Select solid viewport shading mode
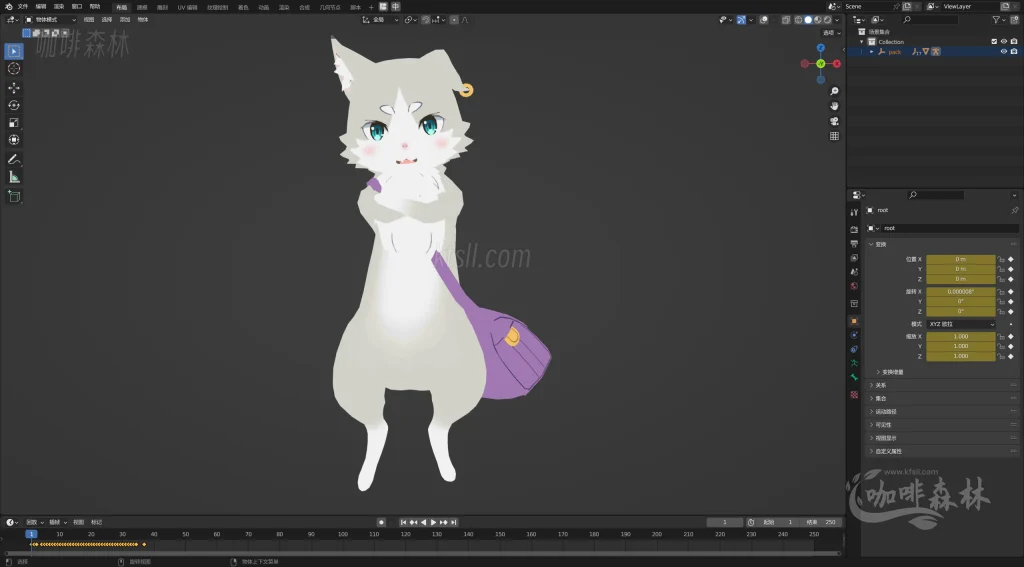This screenshot has height=567, width=1024. pyautogui.click(x=808, y=20)
